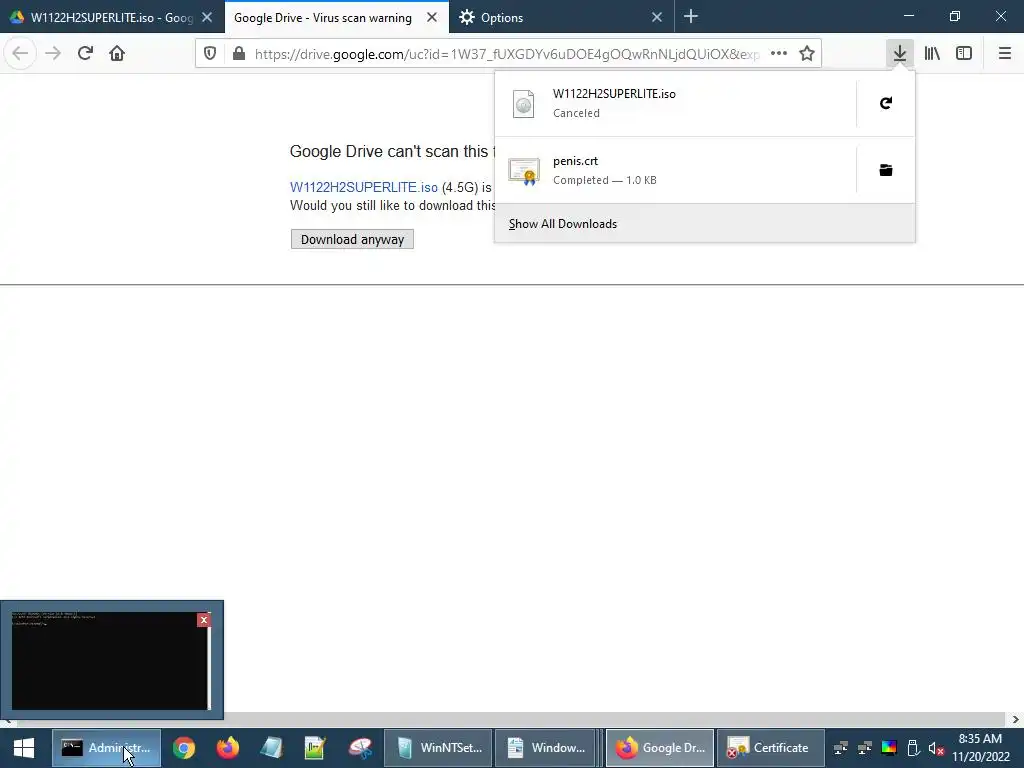Viewport: 1024px width, 768px height.
Task: Show sidebars toolbar button
Action: [x=964, y=54]
